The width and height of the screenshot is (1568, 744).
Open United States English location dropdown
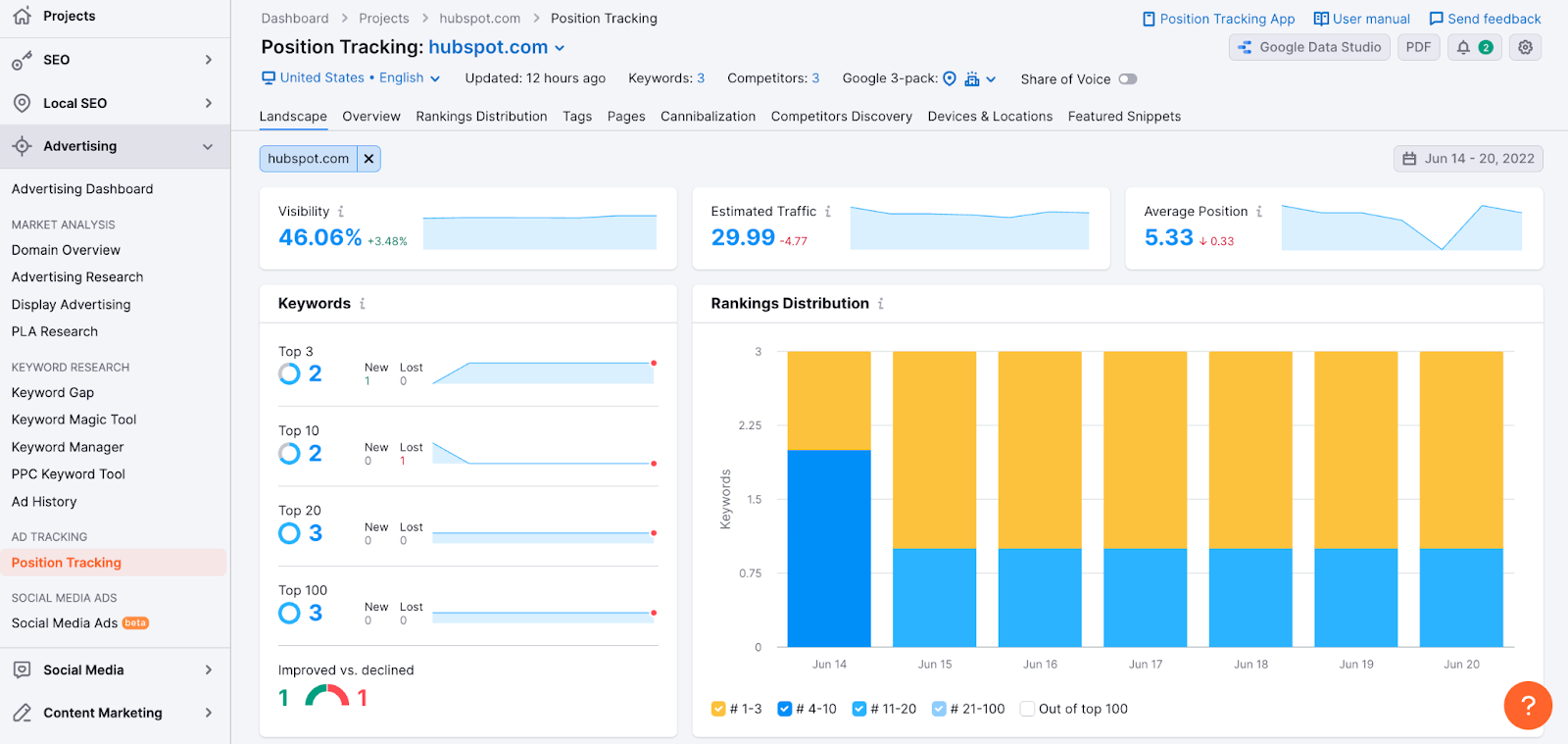point(351,78)
